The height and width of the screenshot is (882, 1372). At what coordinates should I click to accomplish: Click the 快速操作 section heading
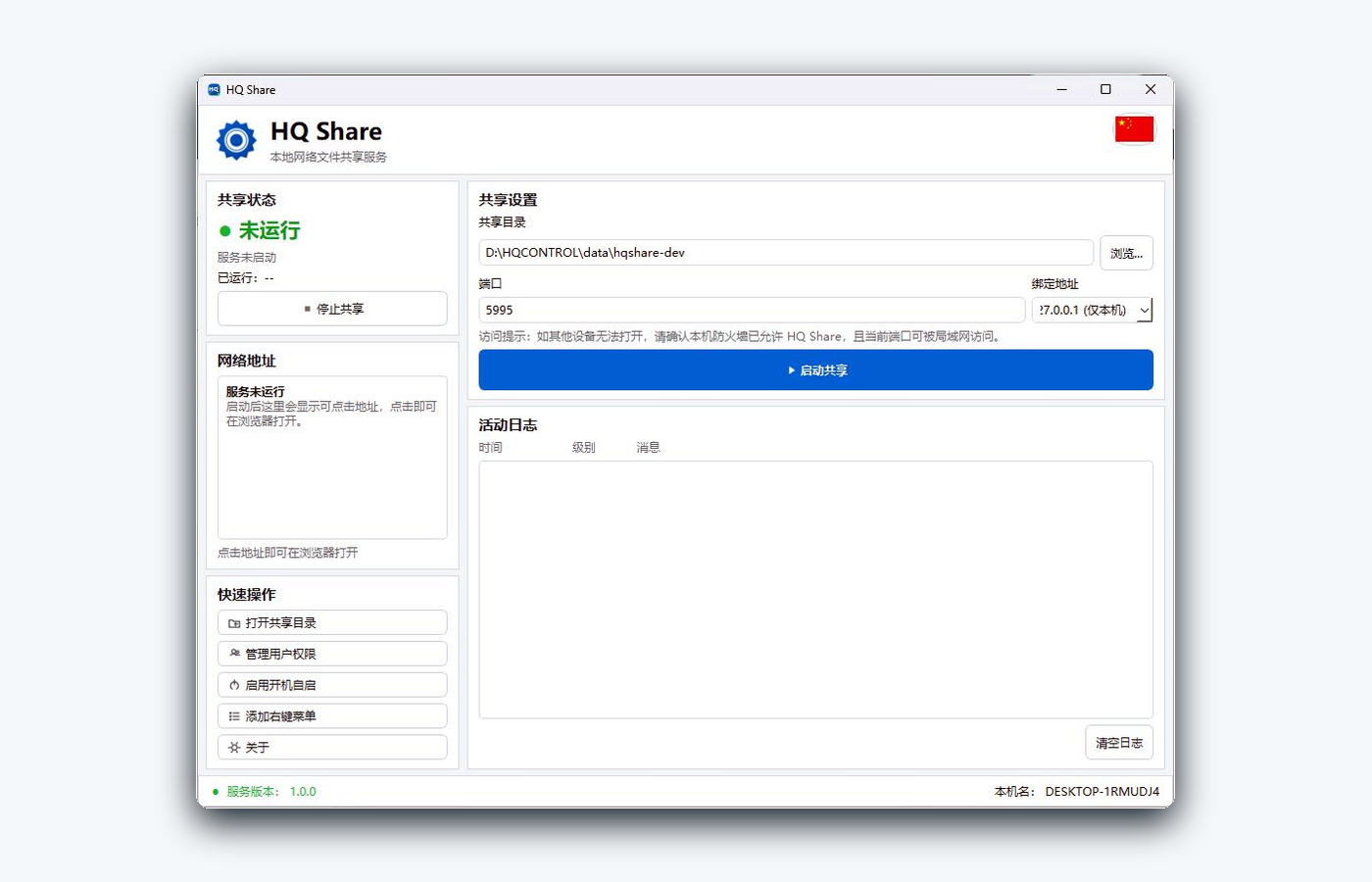(x=247, y=595)
